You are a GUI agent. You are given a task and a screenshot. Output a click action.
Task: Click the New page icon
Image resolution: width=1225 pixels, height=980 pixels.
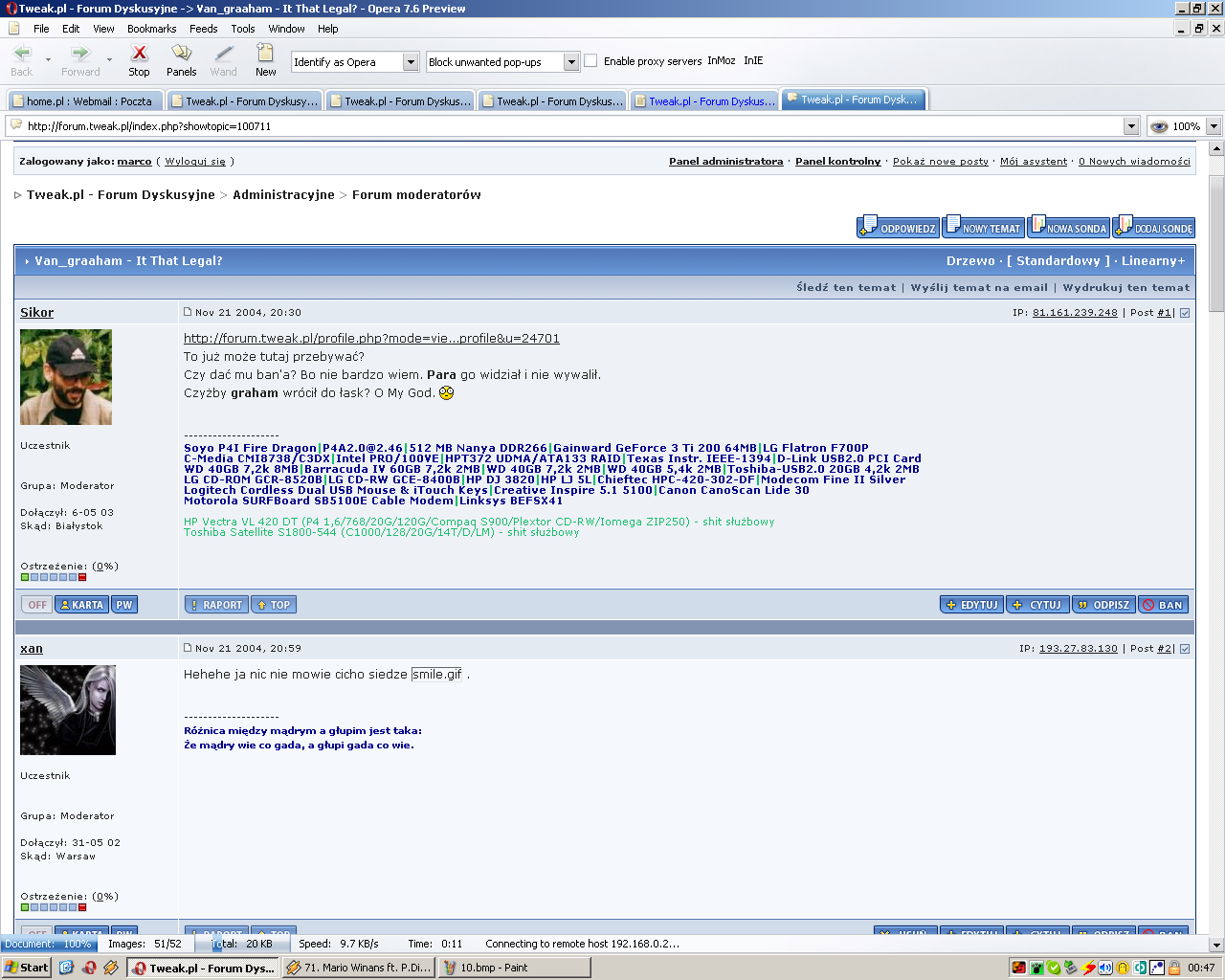tap(265, 53)
